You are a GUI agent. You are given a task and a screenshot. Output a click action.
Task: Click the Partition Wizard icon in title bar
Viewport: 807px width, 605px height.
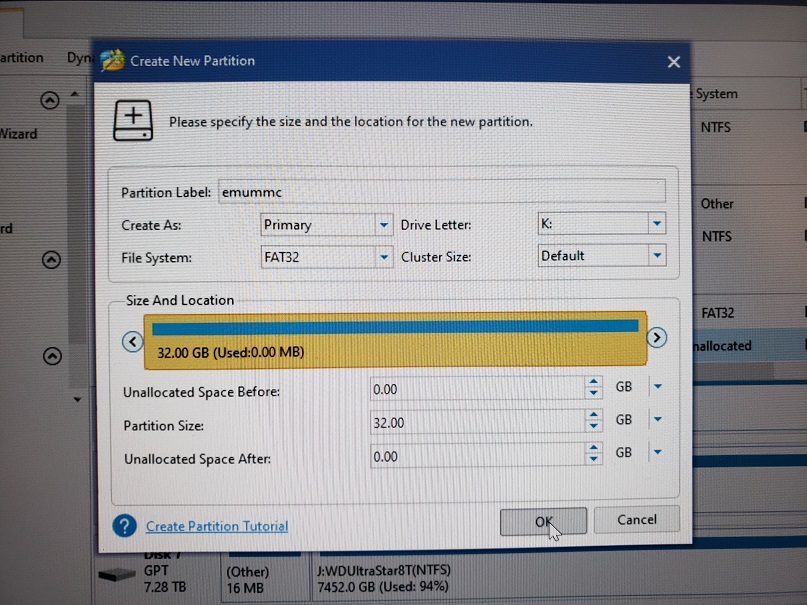[113, 61]
